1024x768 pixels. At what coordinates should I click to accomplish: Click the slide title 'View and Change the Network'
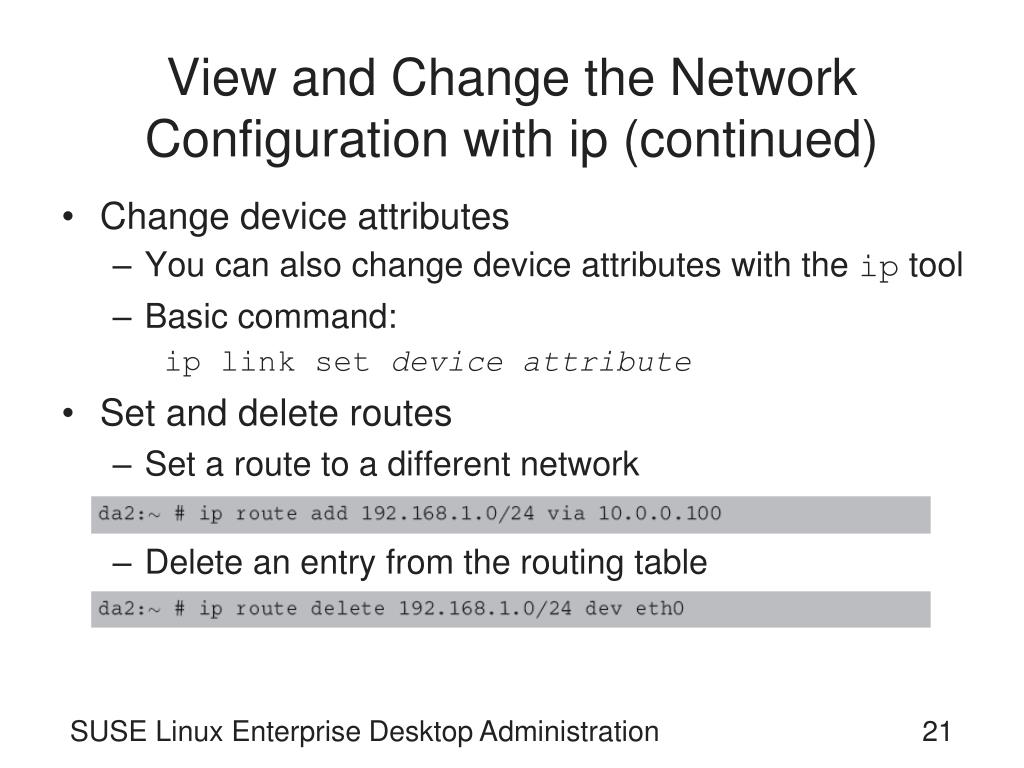coord(512,78)
